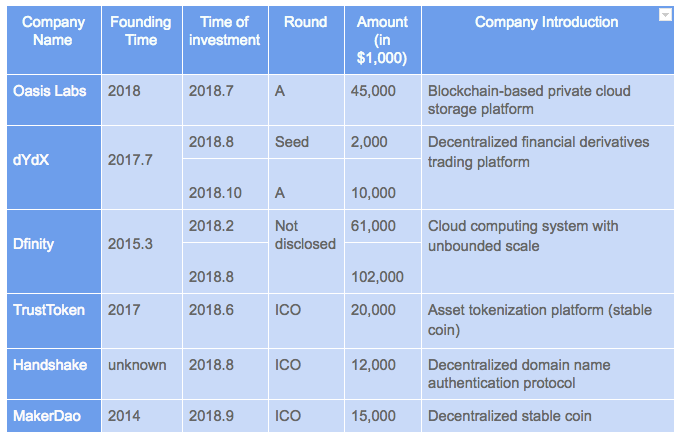Image resolution: width=680 pixels, height=437 pixels.
Task: Select the Round column header
Action: 305,22
